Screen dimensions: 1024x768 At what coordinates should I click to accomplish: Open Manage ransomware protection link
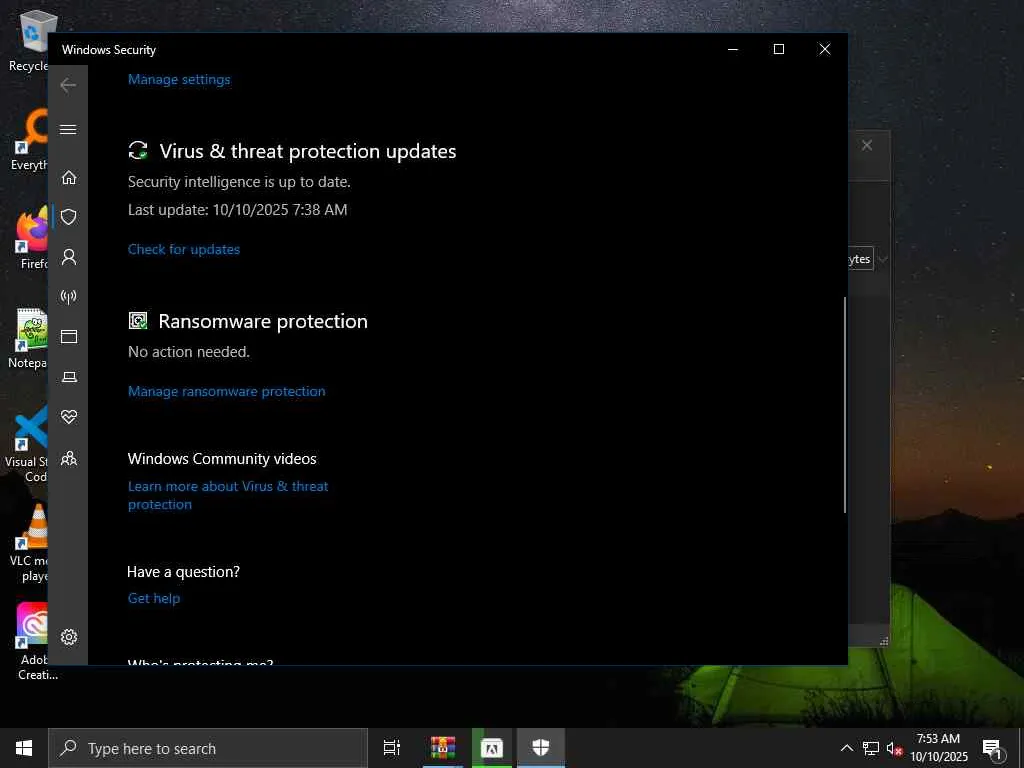coord(227,391)
